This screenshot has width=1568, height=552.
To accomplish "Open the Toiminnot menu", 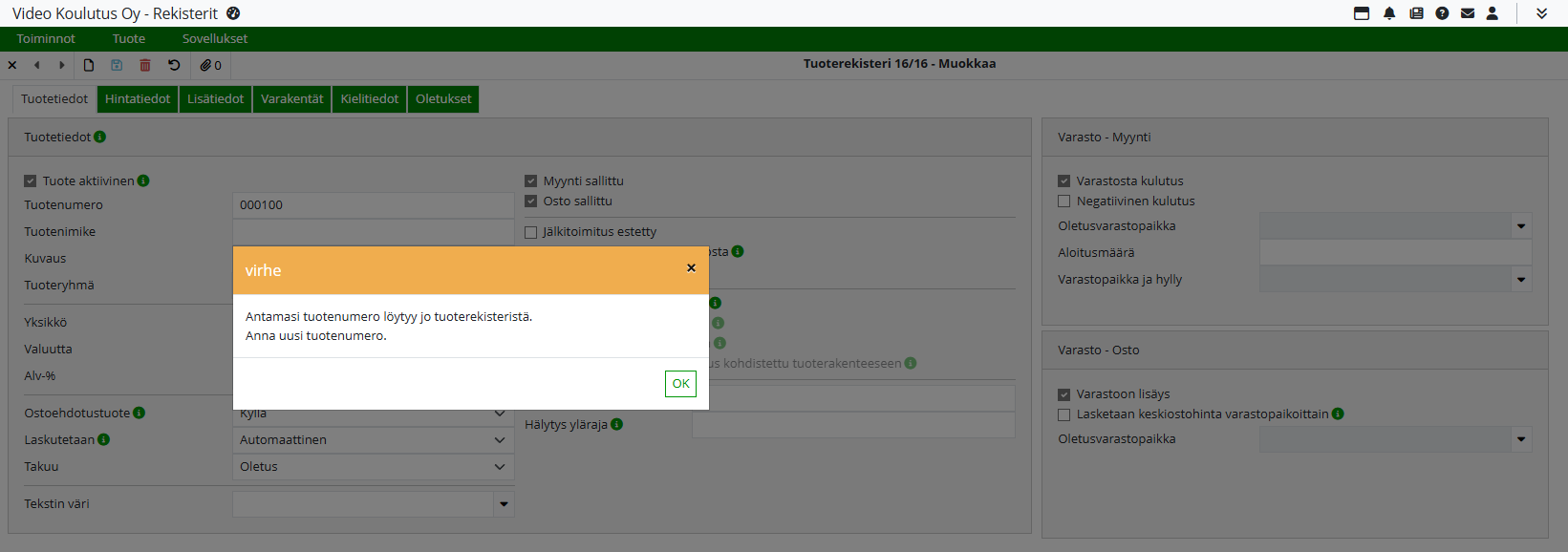I will point(46,39).
